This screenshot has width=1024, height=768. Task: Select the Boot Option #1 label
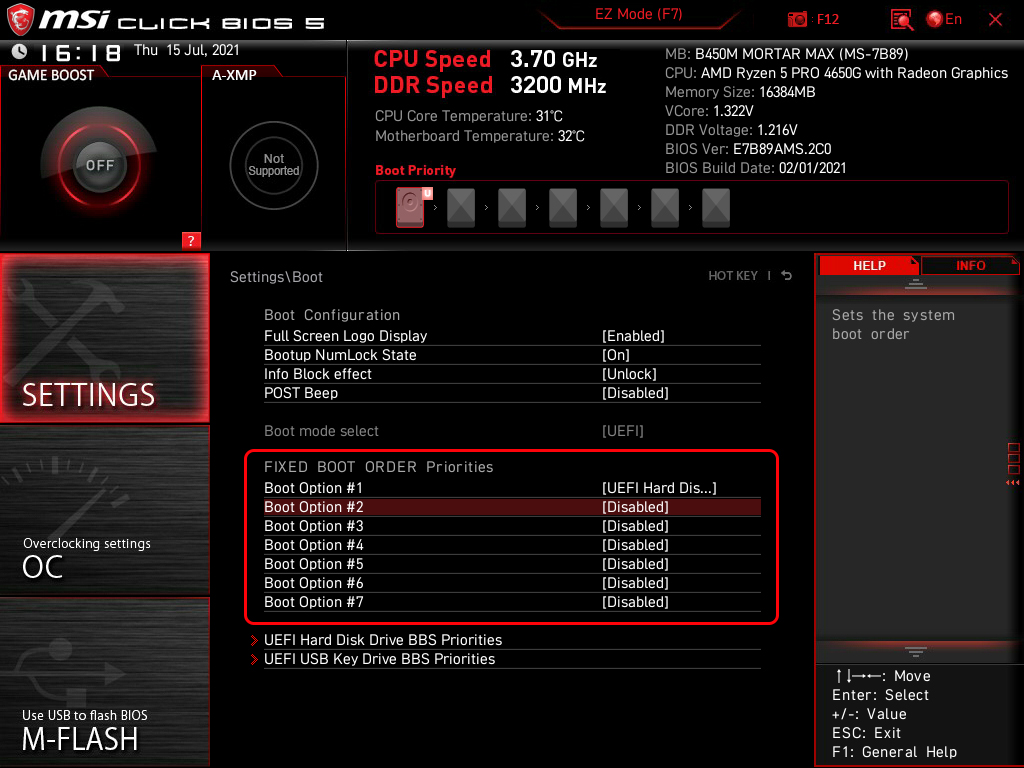313,488
